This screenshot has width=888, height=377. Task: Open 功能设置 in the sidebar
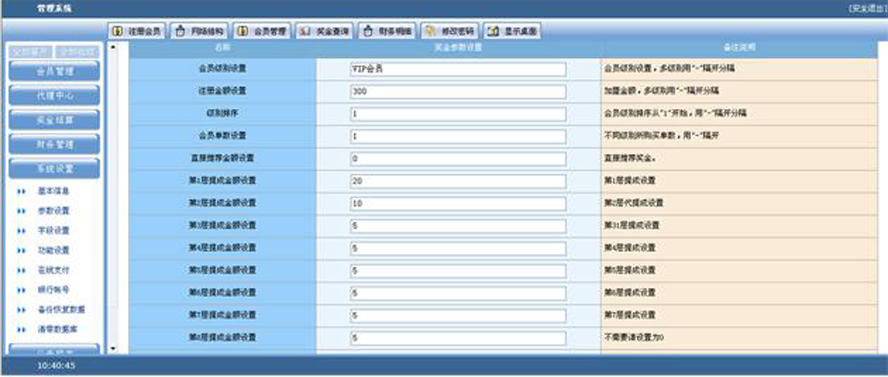[x=53, y=250]
